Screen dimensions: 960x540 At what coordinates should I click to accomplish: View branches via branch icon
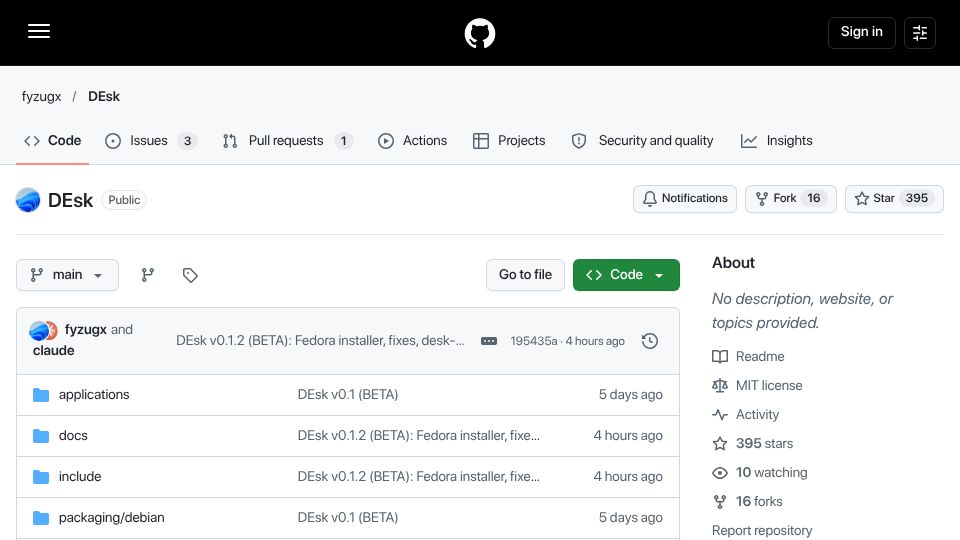148,275
